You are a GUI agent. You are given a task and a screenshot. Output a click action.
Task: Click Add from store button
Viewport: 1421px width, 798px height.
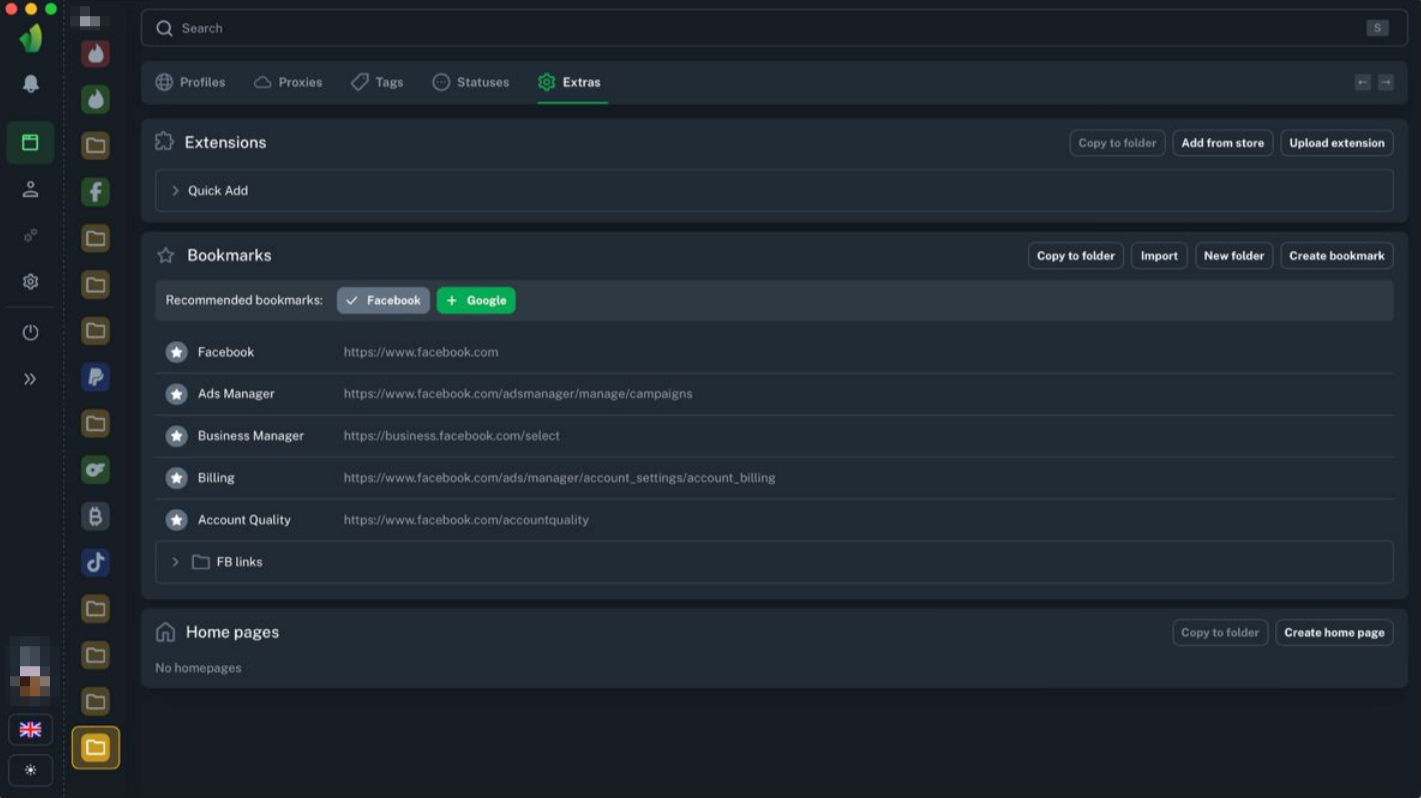[x=1222, y=143]
